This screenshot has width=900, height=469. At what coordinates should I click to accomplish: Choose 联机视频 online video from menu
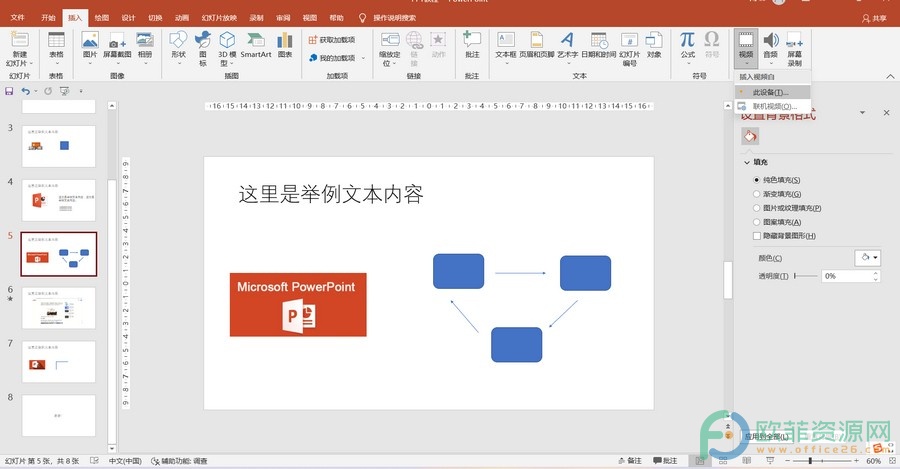pyautogui.click(x=773, y=106)
